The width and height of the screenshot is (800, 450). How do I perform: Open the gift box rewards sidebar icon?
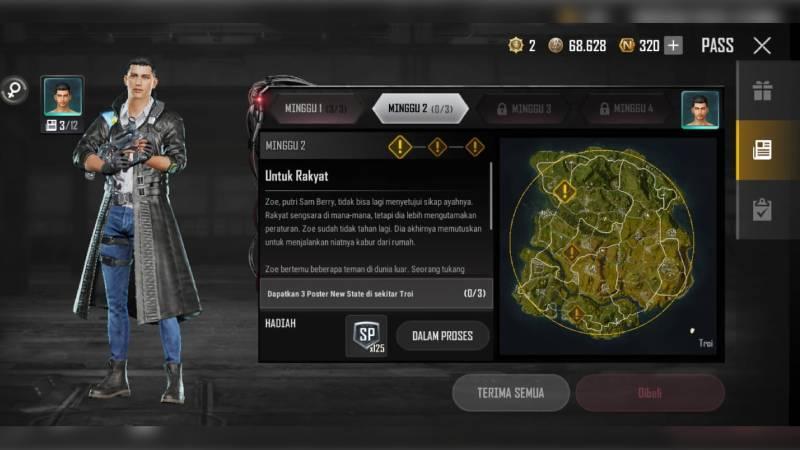point(762,91)
